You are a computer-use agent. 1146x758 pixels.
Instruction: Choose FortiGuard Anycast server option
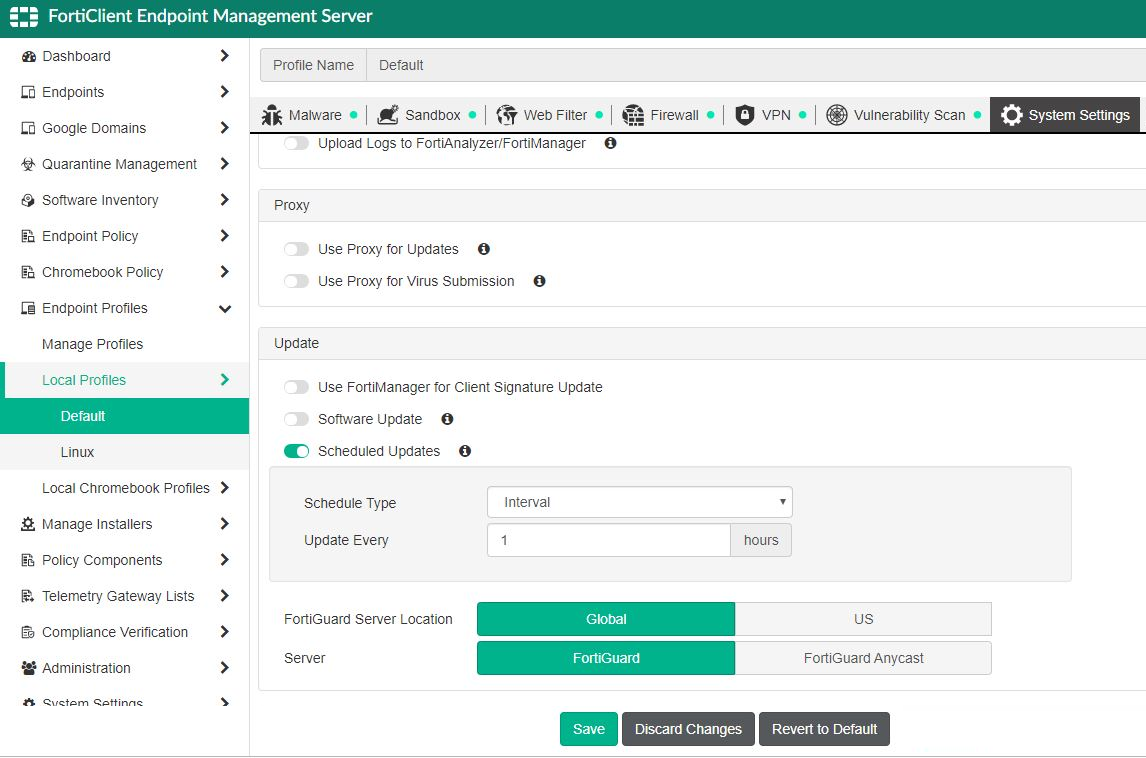click(x=863, y=658)
